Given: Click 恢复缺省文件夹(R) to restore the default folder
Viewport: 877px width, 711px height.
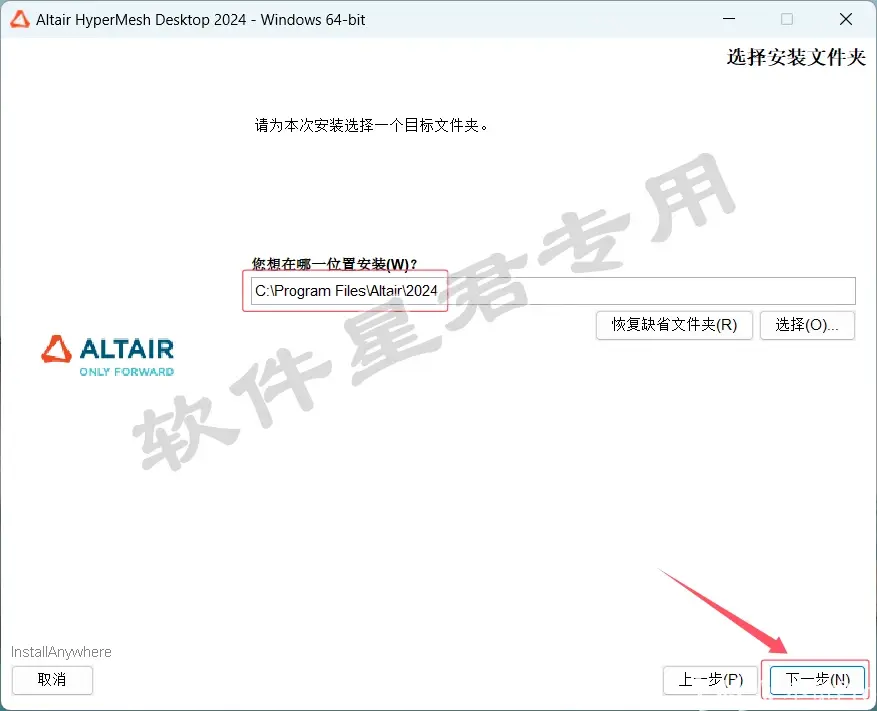Looking at the screenshot, I should click(x=674, y=325).
